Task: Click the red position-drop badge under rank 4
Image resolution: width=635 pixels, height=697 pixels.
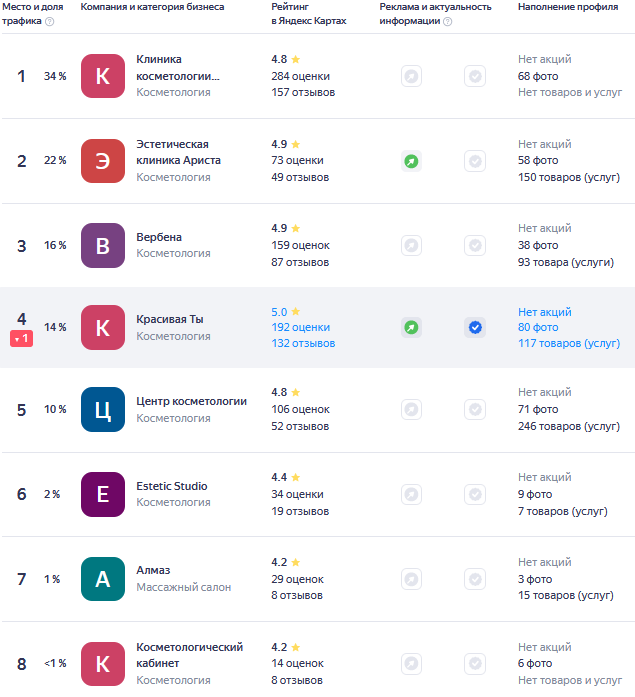Action: [x=21, y=339]
